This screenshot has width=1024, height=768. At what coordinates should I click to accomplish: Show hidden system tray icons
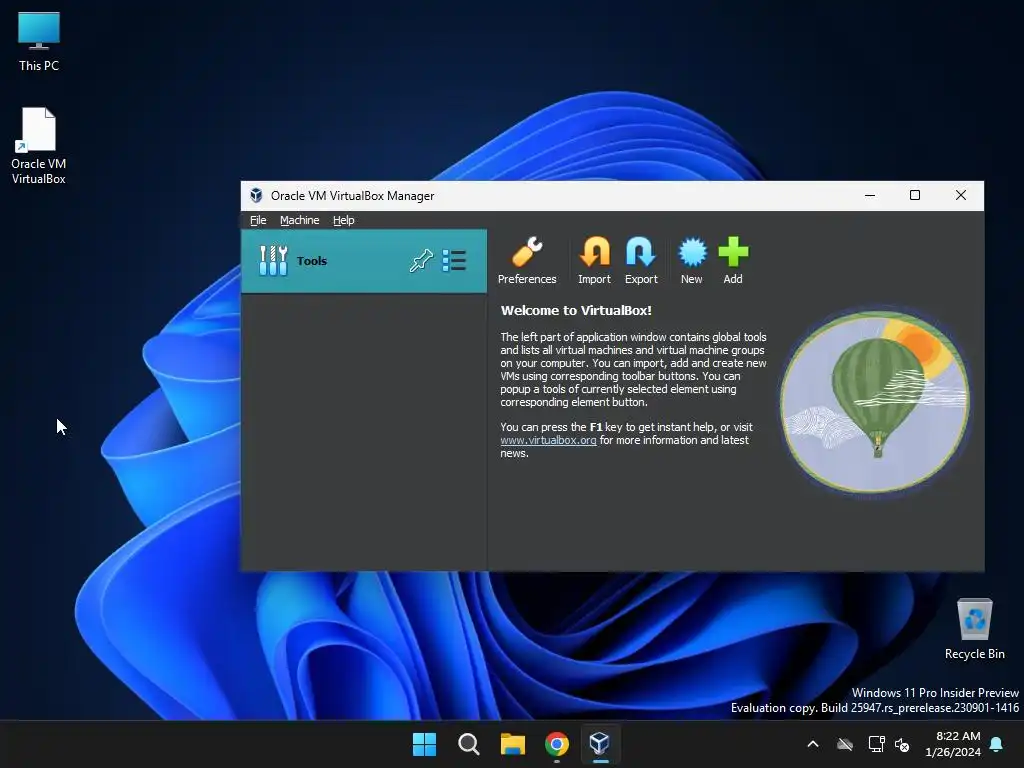click(813, 744)
